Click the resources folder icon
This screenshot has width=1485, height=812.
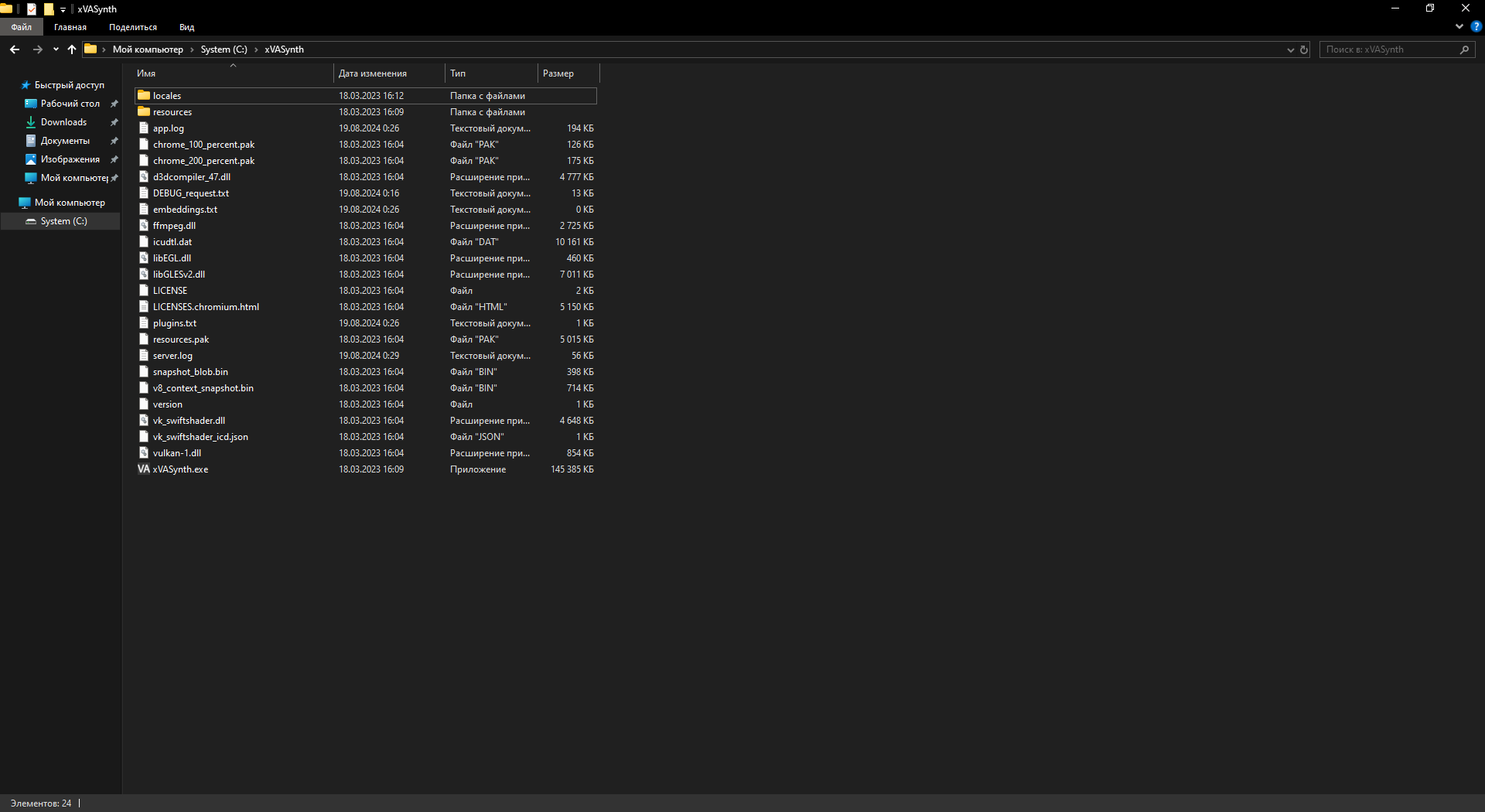144,112
